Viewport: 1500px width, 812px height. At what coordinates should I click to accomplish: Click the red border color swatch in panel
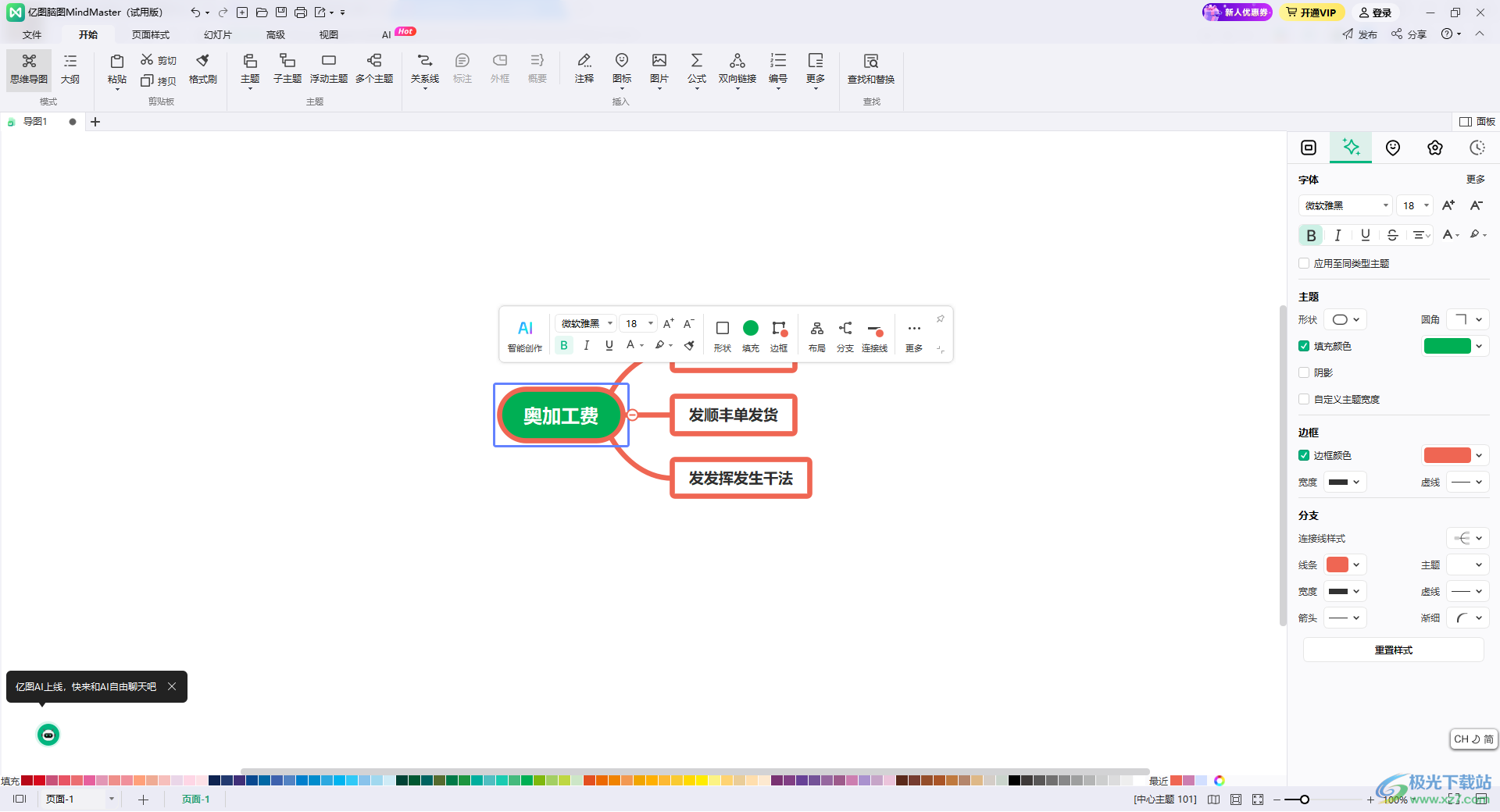[x=1447, y=455]
